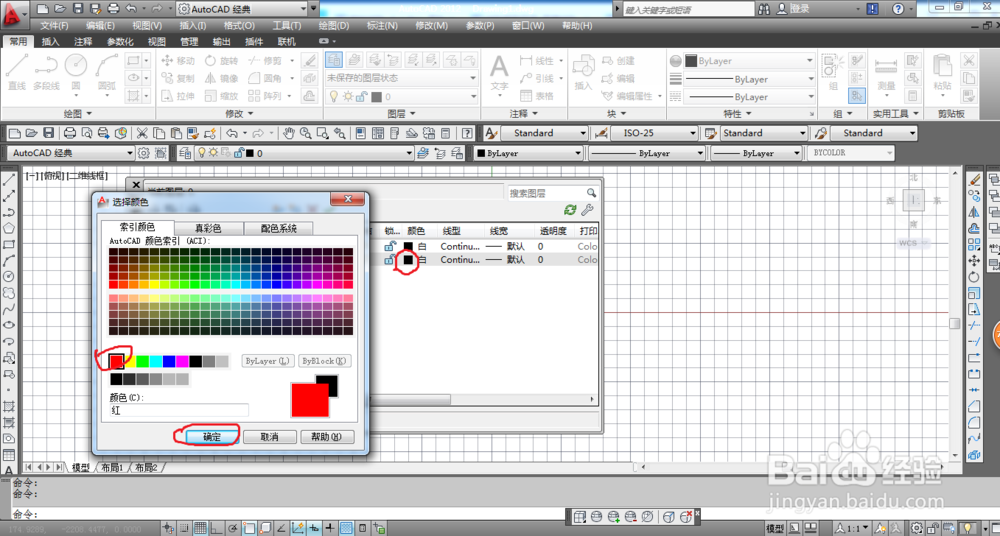Viewport: 1000px width, 536px height.
Task: Pick the green standard color swatch
Action: pos(143,361)
